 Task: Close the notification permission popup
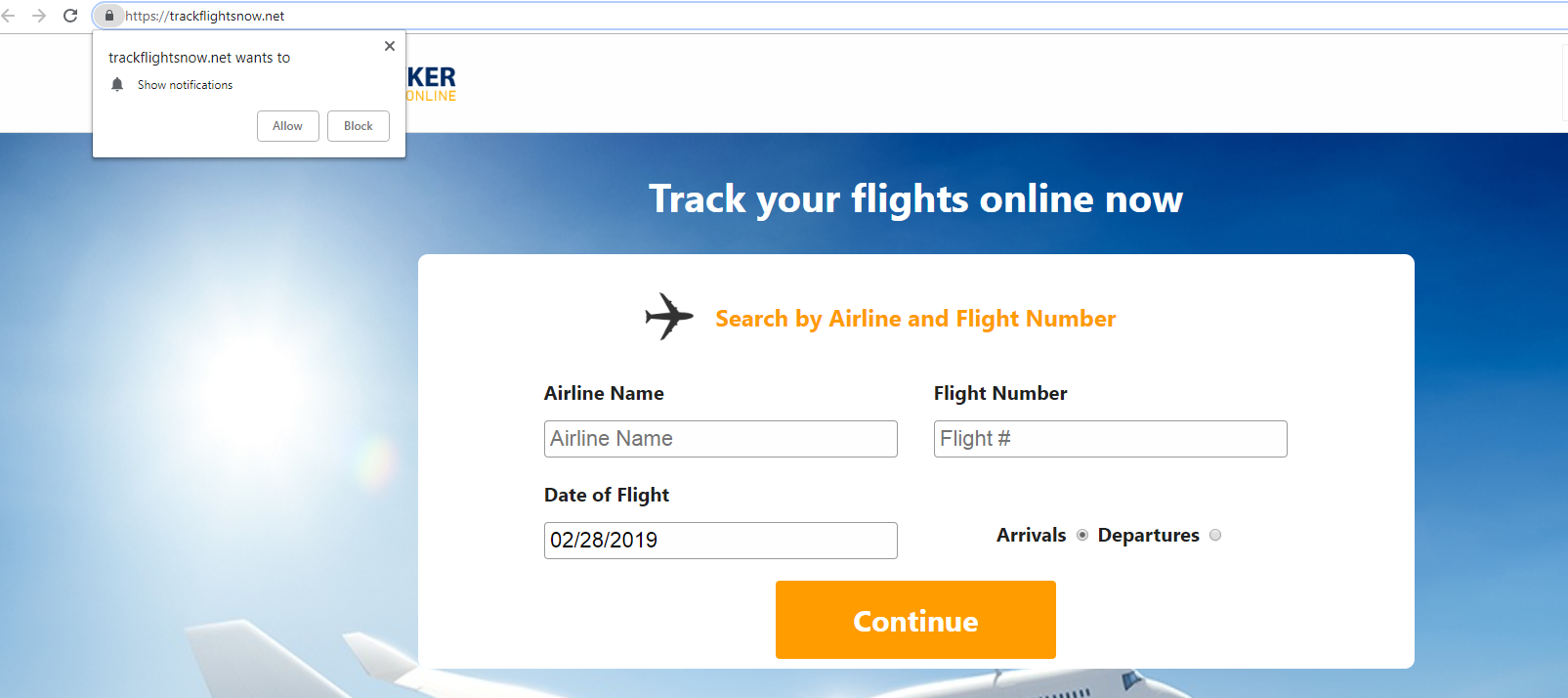tap(390, 46)
